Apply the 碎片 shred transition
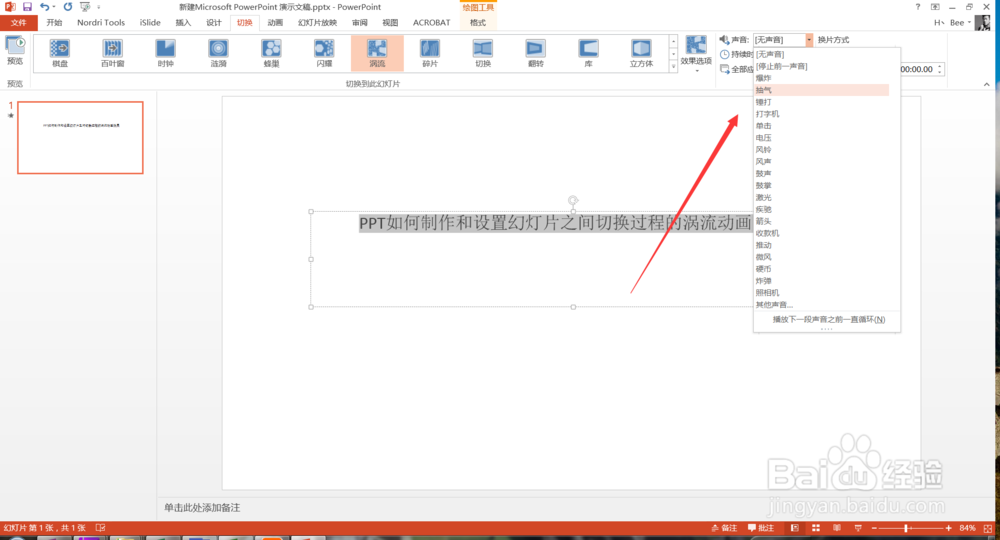This screenshot has width=1000, height=540. tap(430, 52)
